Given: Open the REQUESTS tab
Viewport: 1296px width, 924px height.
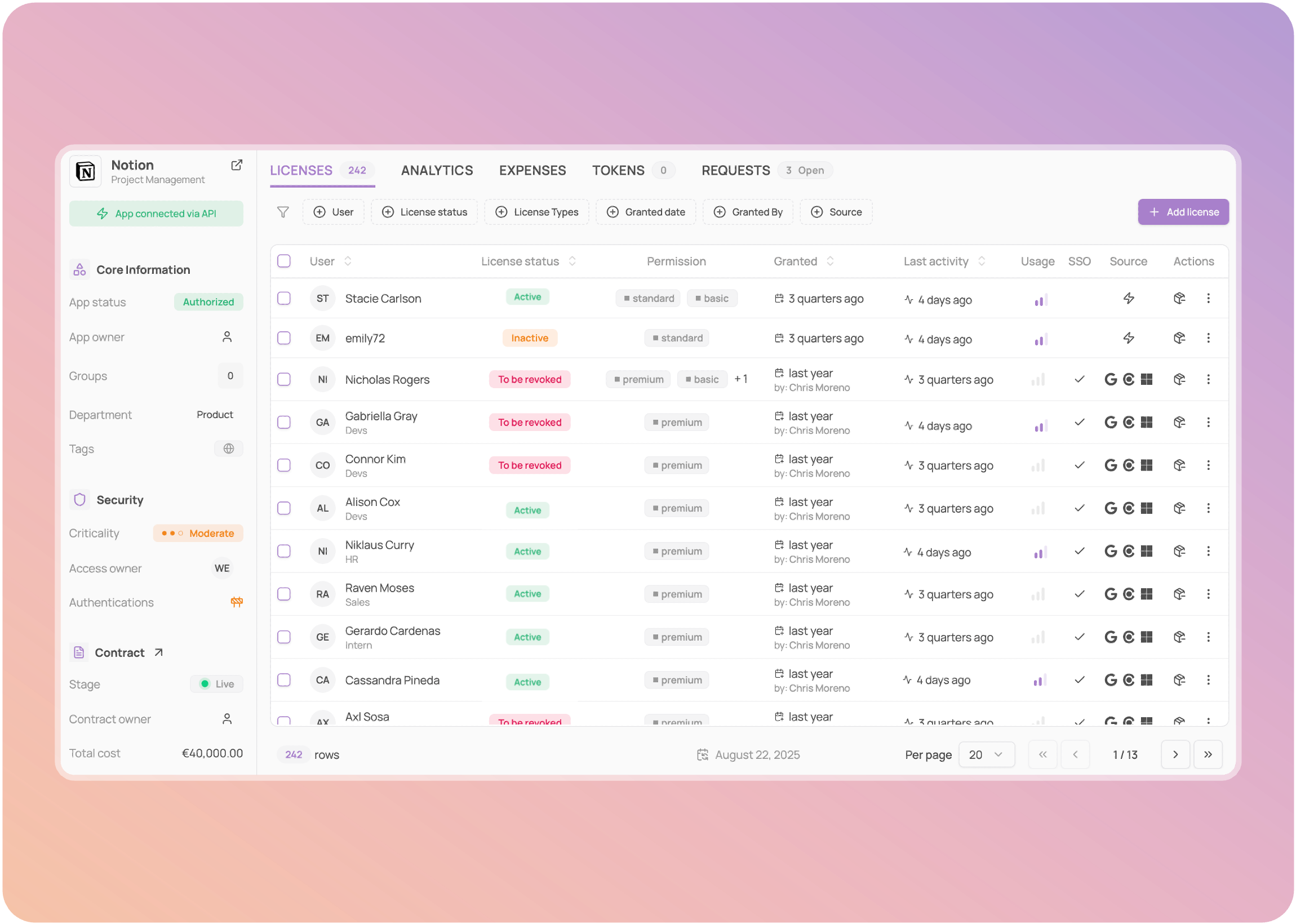Looking at the screenshot, I should pyautogui.click(x=735, y=171).
